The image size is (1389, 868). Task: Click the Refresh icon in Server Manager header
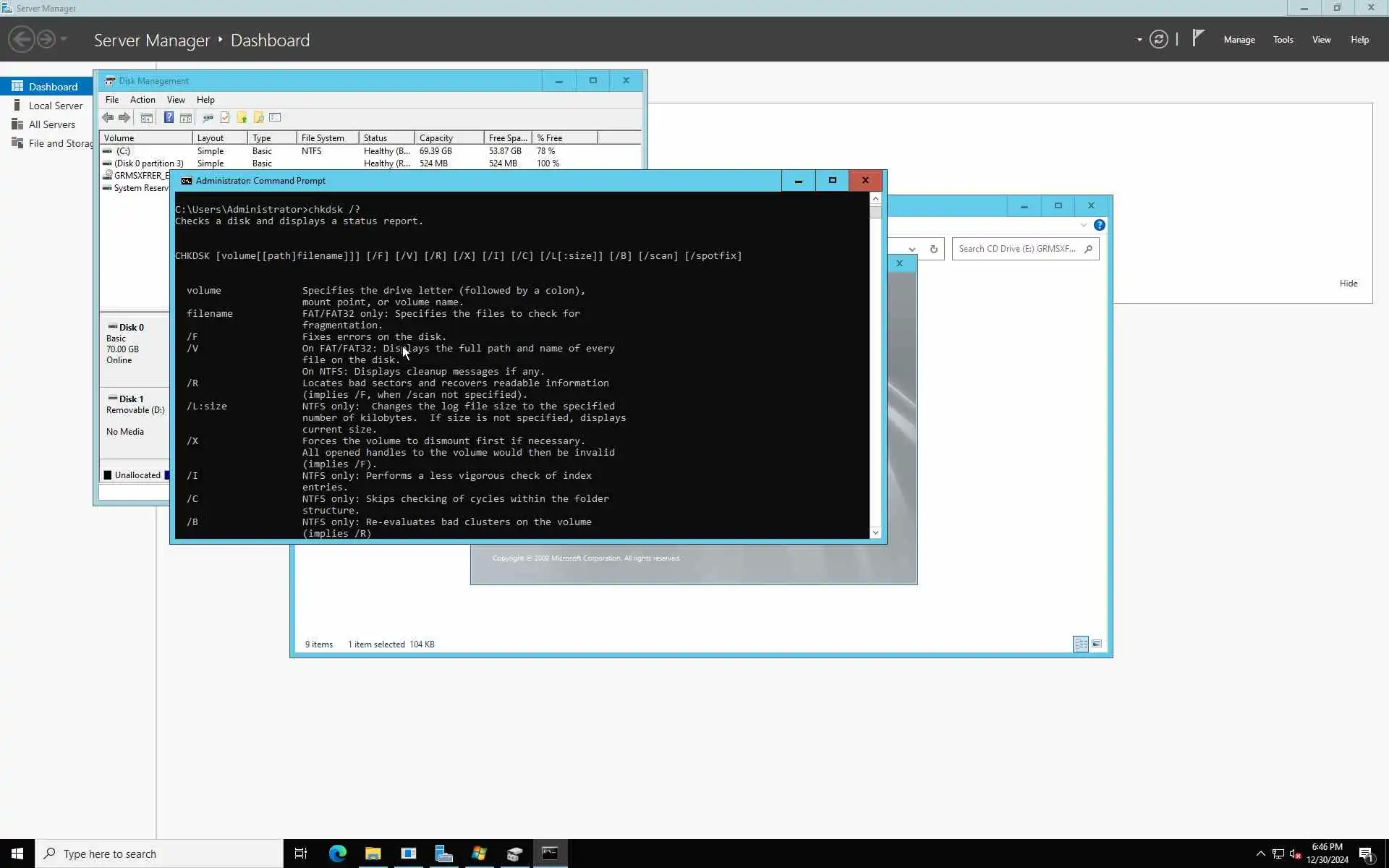click(1158, 40)
